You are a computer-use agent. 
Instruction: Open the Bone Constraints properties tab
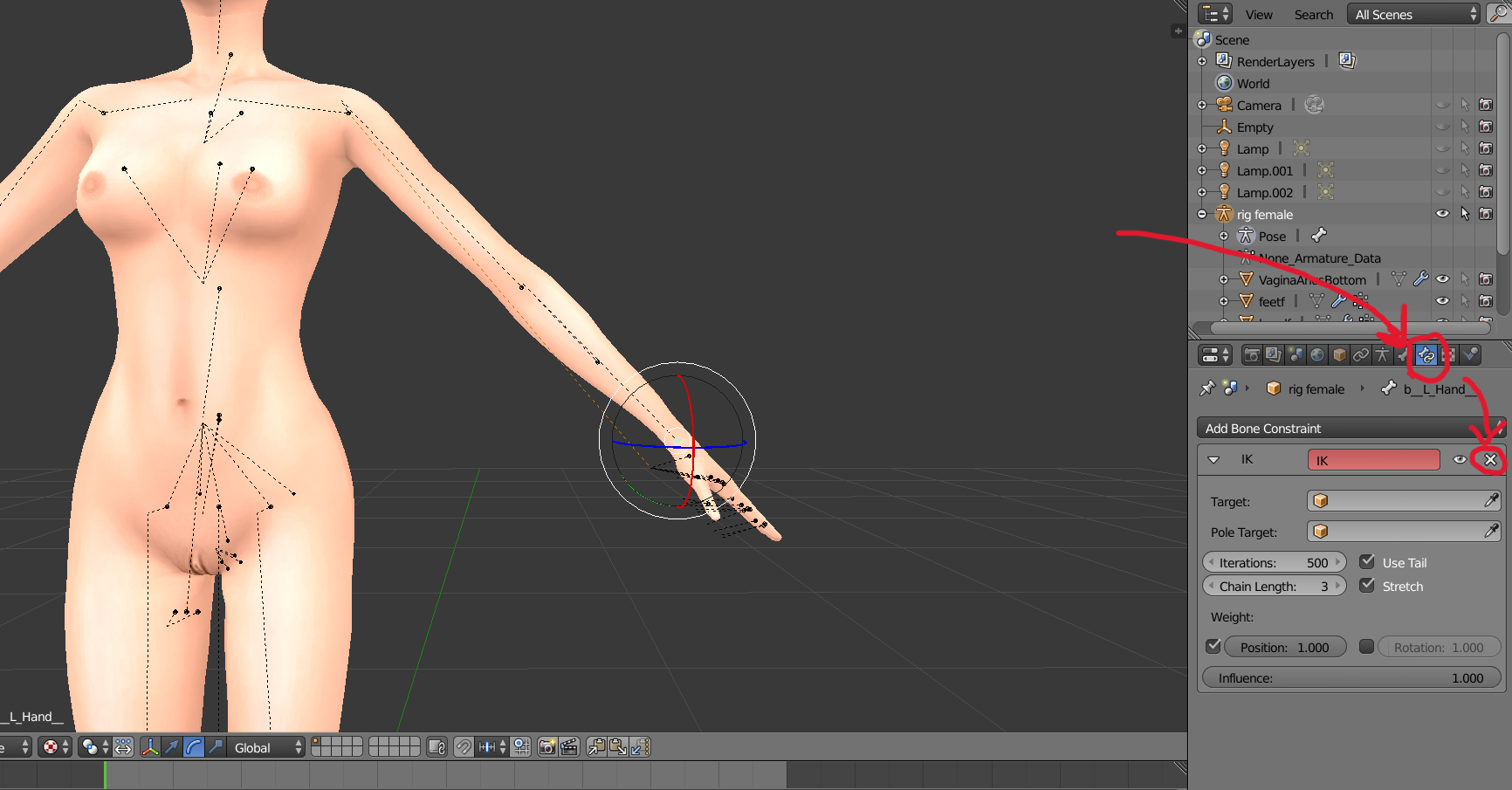[1426, 355]
